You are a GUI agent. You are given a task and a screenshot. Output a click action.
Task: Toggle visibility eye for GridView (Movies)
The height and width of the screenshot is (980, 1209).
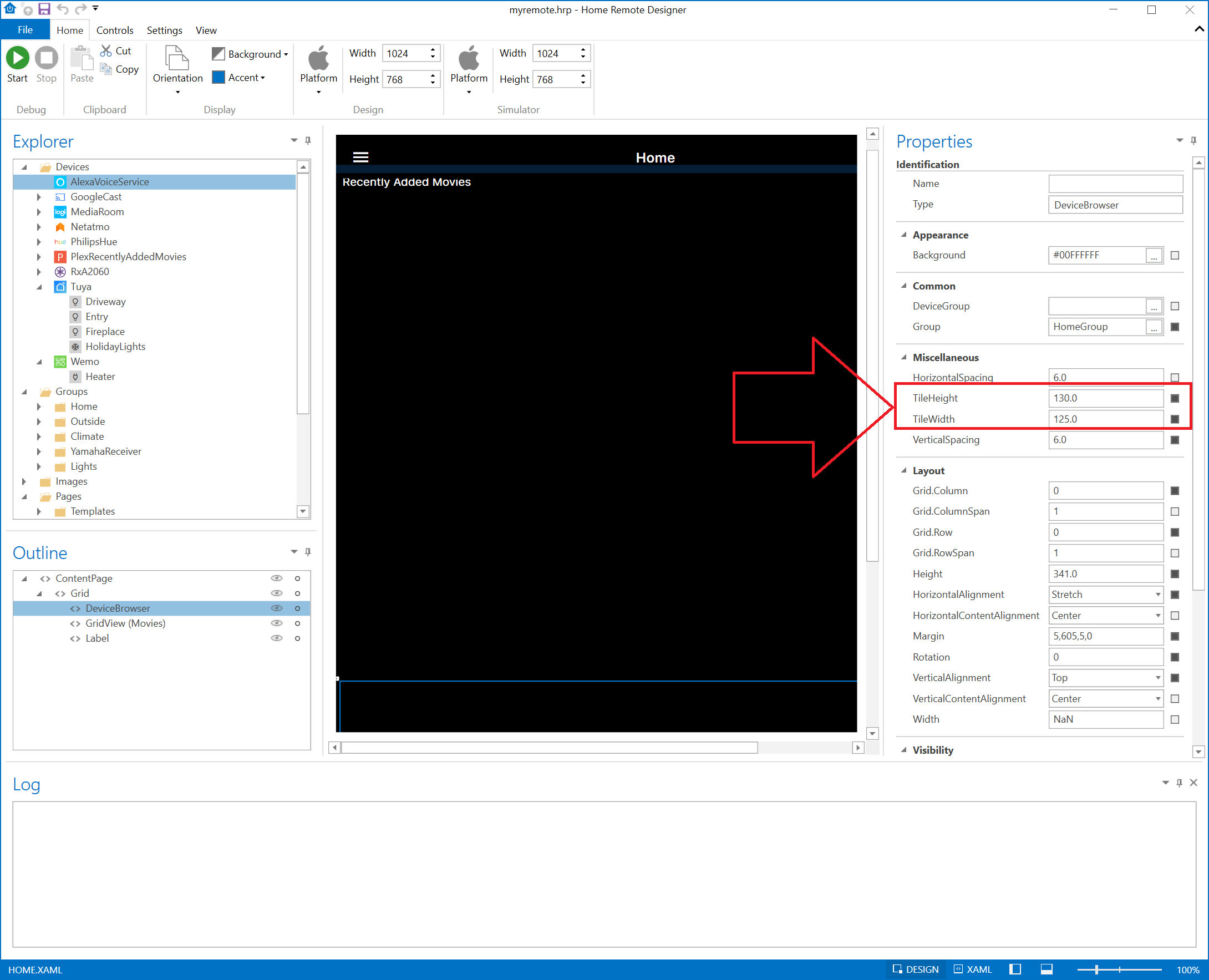coord(277,623)
